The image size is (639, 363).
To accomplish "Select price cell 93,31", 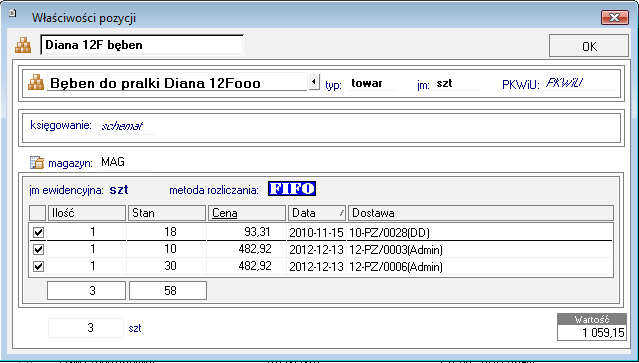I will coord(247,232).
